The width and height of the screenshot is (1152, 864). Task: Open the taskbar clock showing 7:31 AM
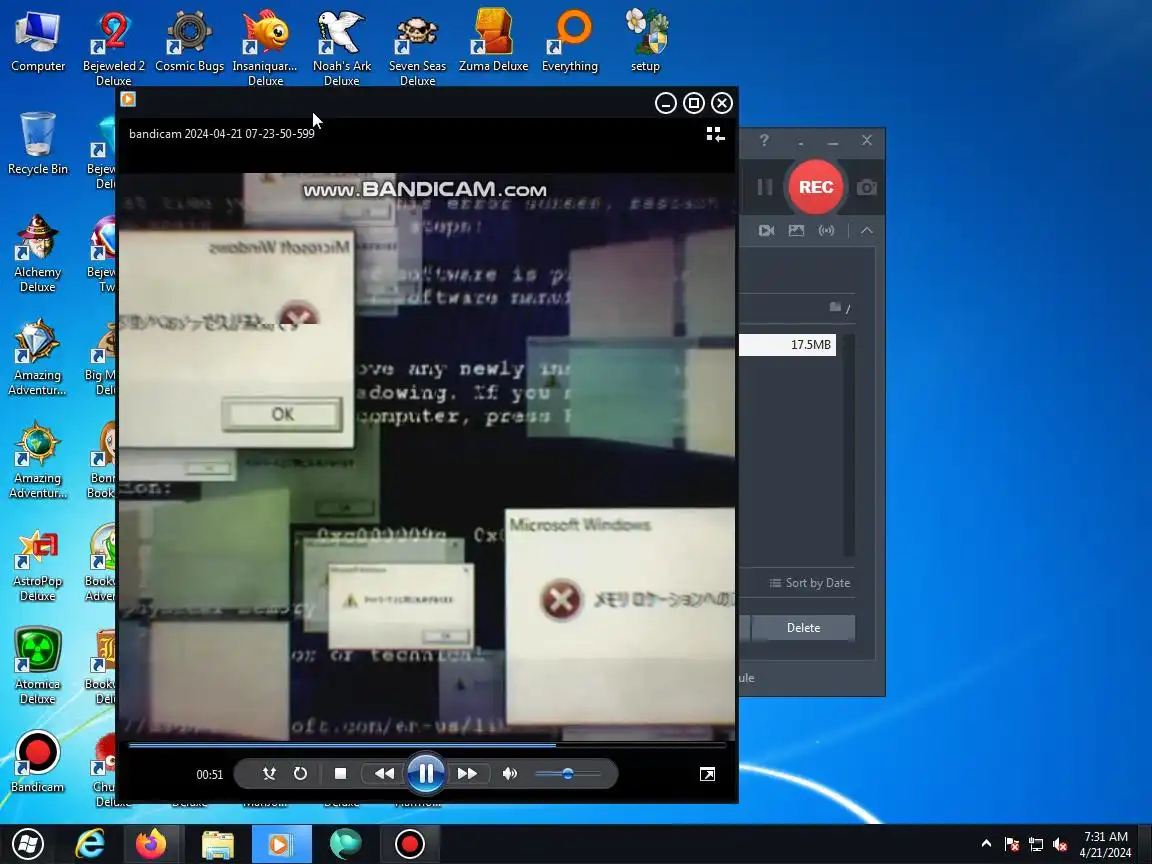pyautogui.click(x=1105, y=844)
